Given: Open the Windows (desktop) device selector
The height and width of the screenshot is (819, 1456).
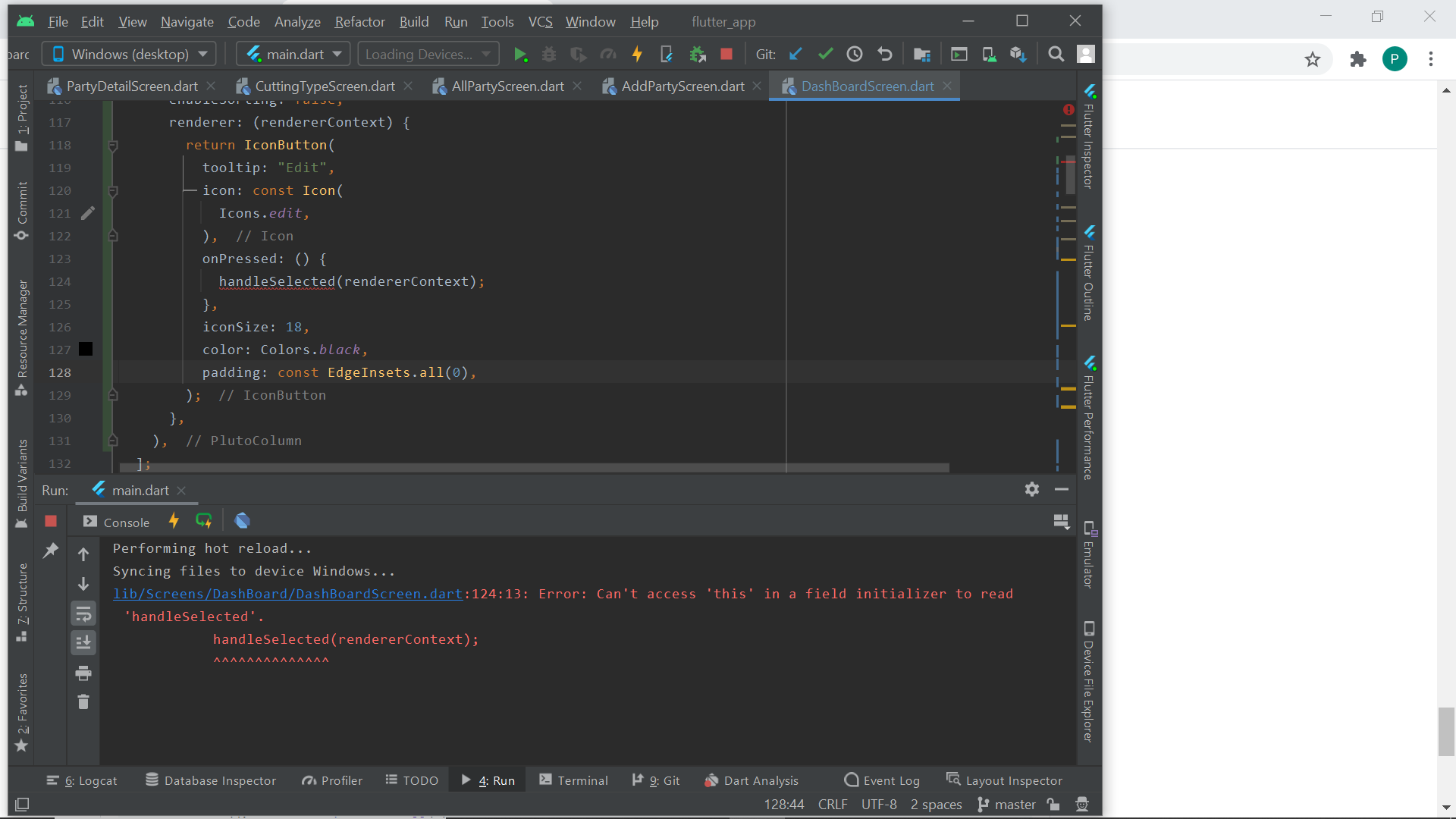Looking at the screenshot, I should coord(128,53).
